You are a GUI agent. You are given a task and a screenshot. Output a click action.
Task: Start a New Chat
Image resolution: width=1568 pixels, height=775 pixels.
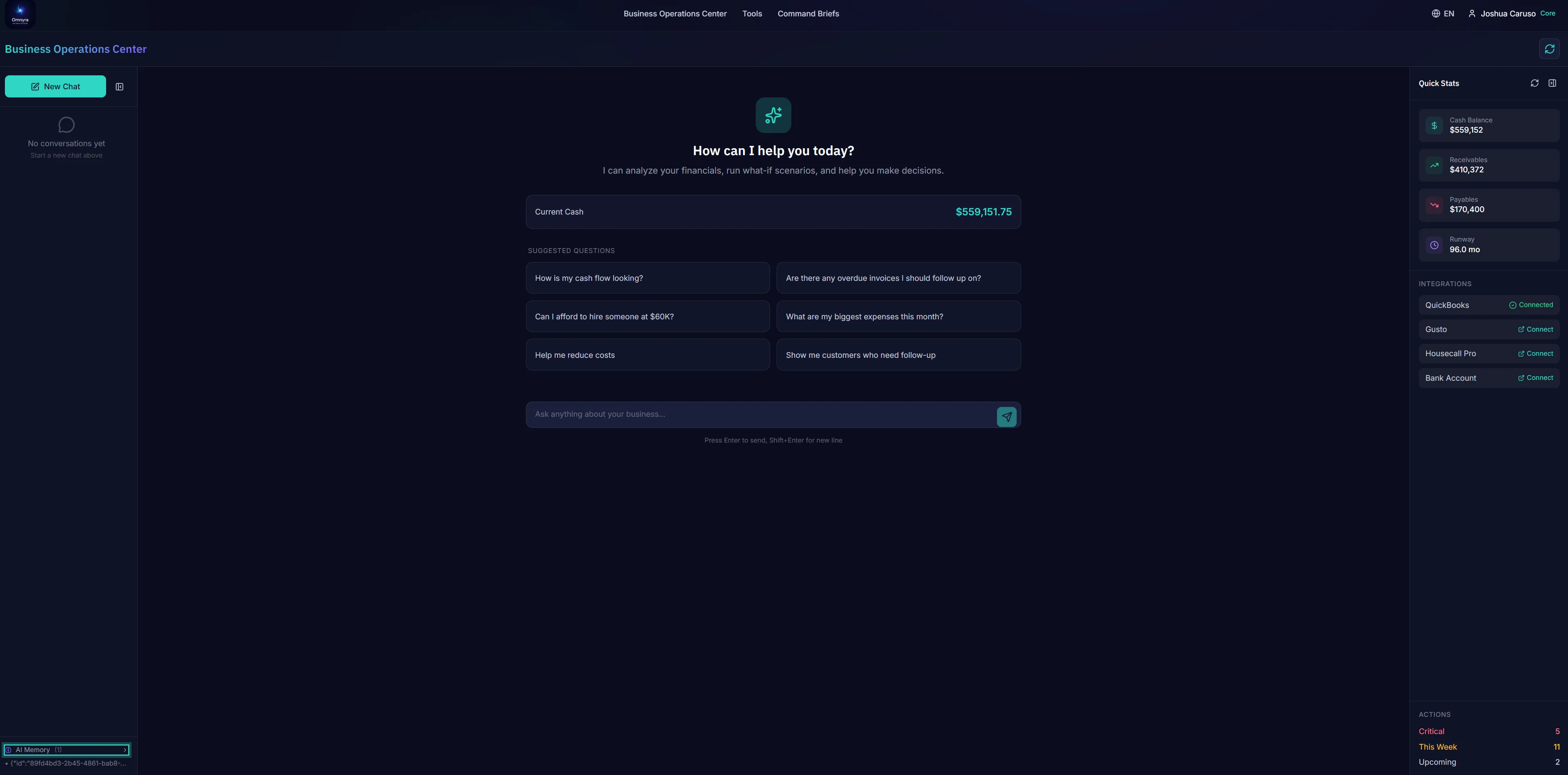(55, 86)
